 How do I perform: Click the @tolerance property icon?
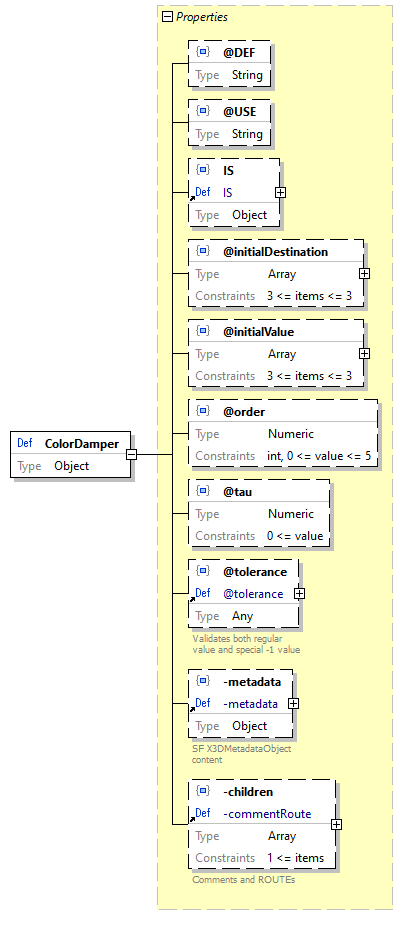pos(203,571)
